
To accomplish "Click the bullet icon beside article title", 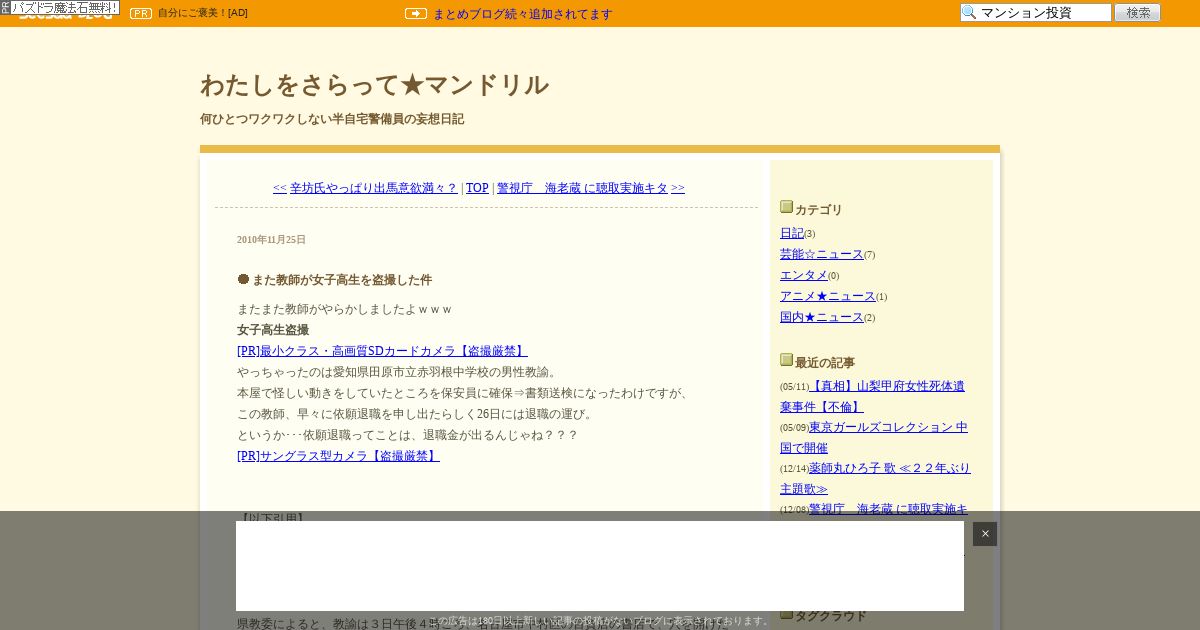I will tap(243, 279).
